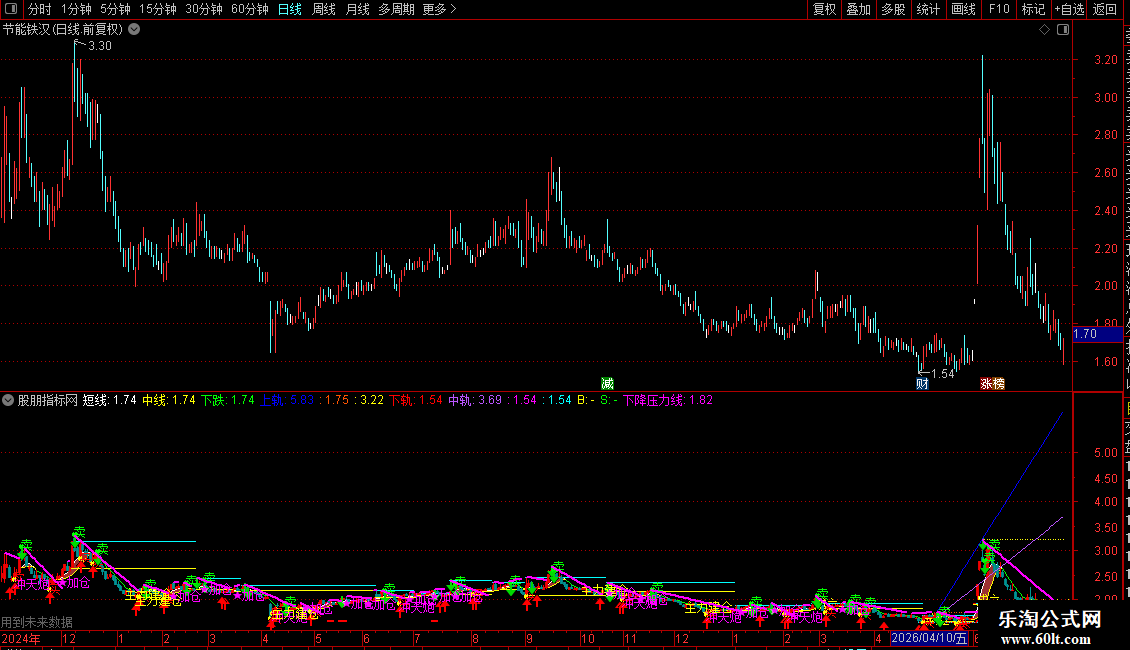Click the 返回 back button
Screen dimensions: 1130x650
(1105, 9)
